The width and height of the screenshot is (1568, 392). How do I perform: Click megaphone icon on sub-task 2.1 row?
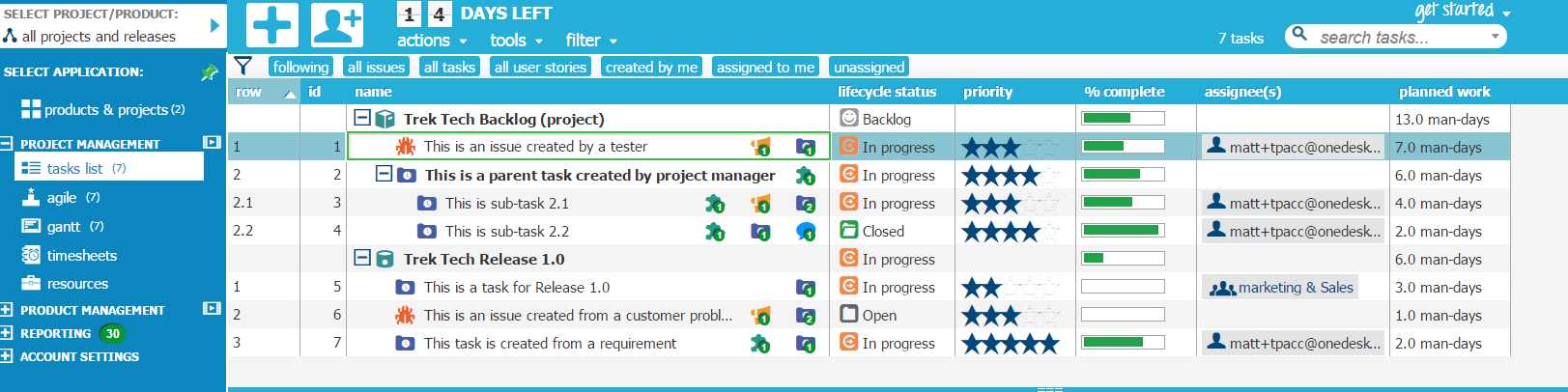point(761,204)
